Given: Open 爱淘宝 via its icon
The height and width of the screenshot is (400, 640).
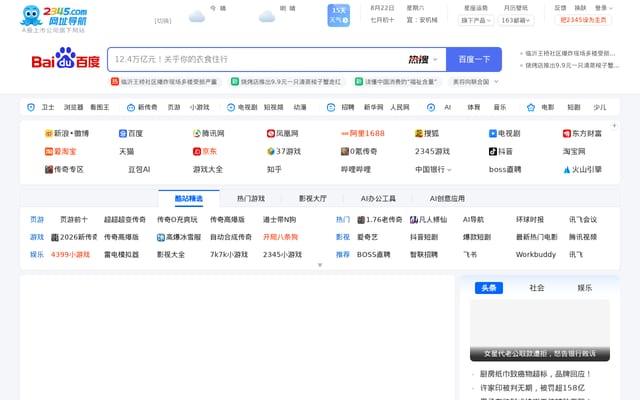Looking at the screenshot, I should (49, 151).
